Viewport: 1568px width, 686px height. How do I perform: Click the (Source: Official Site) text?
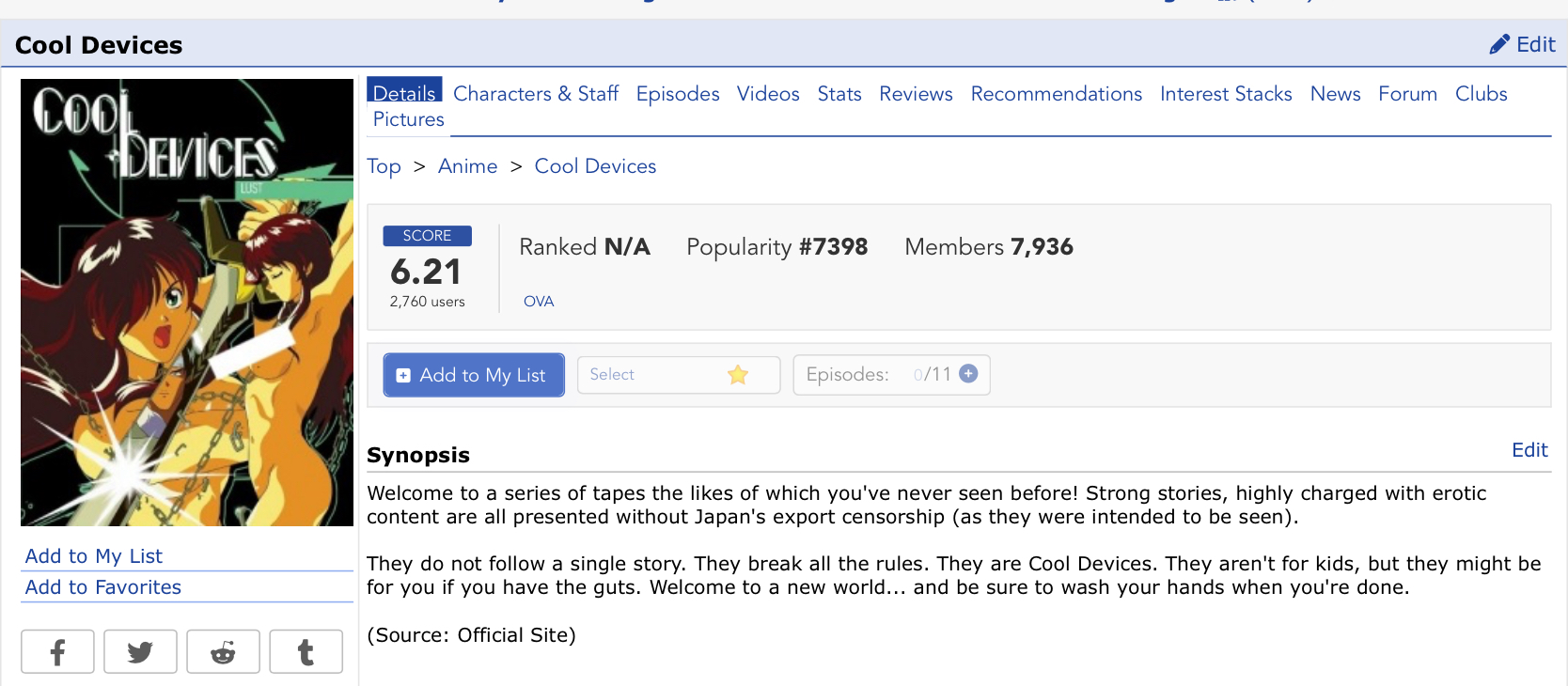[x=471, y=635]
